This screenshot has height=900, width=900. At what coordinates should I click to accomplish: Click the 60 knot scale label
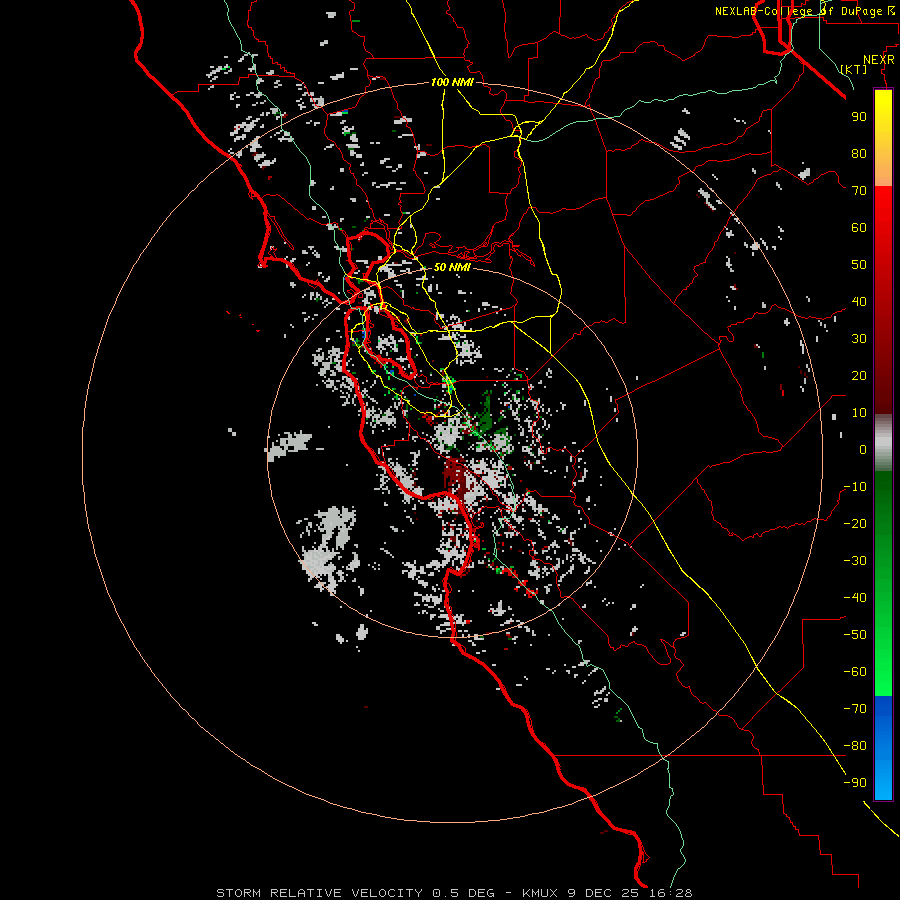click(x=859, y=227)
